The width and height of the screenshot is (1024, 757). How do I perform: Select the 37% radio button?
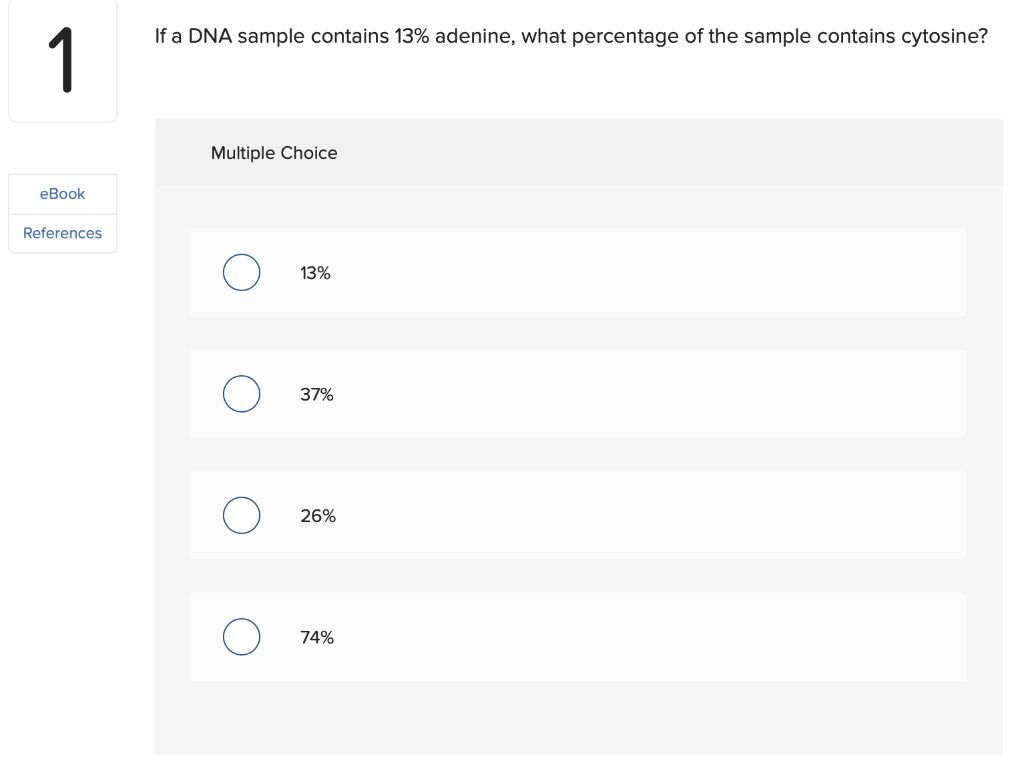point(241,394)
